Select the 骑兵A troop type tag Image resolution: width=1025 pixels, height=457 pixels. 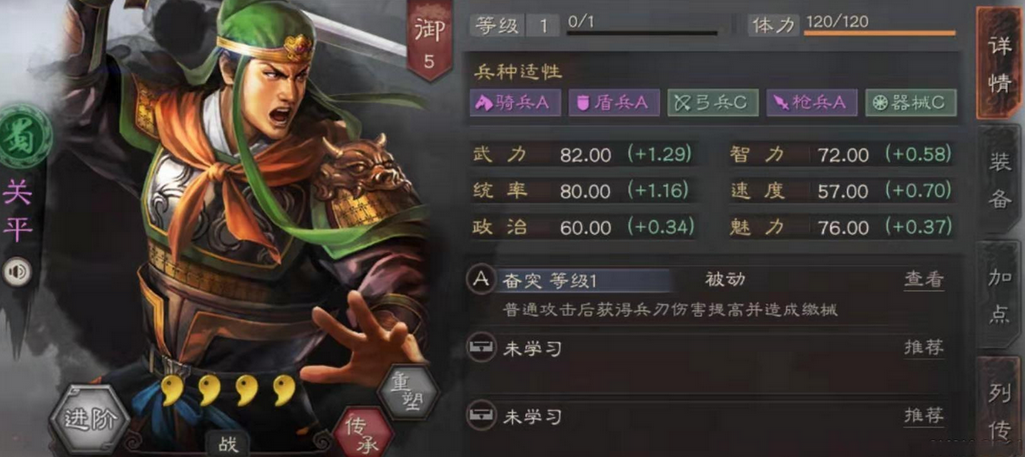(x=515, y=103)
